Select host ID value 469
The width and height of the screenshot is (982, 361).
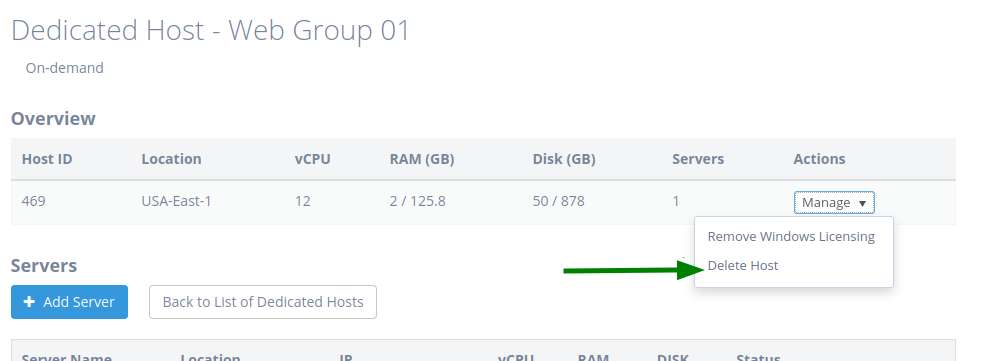[x=33, y=202]
